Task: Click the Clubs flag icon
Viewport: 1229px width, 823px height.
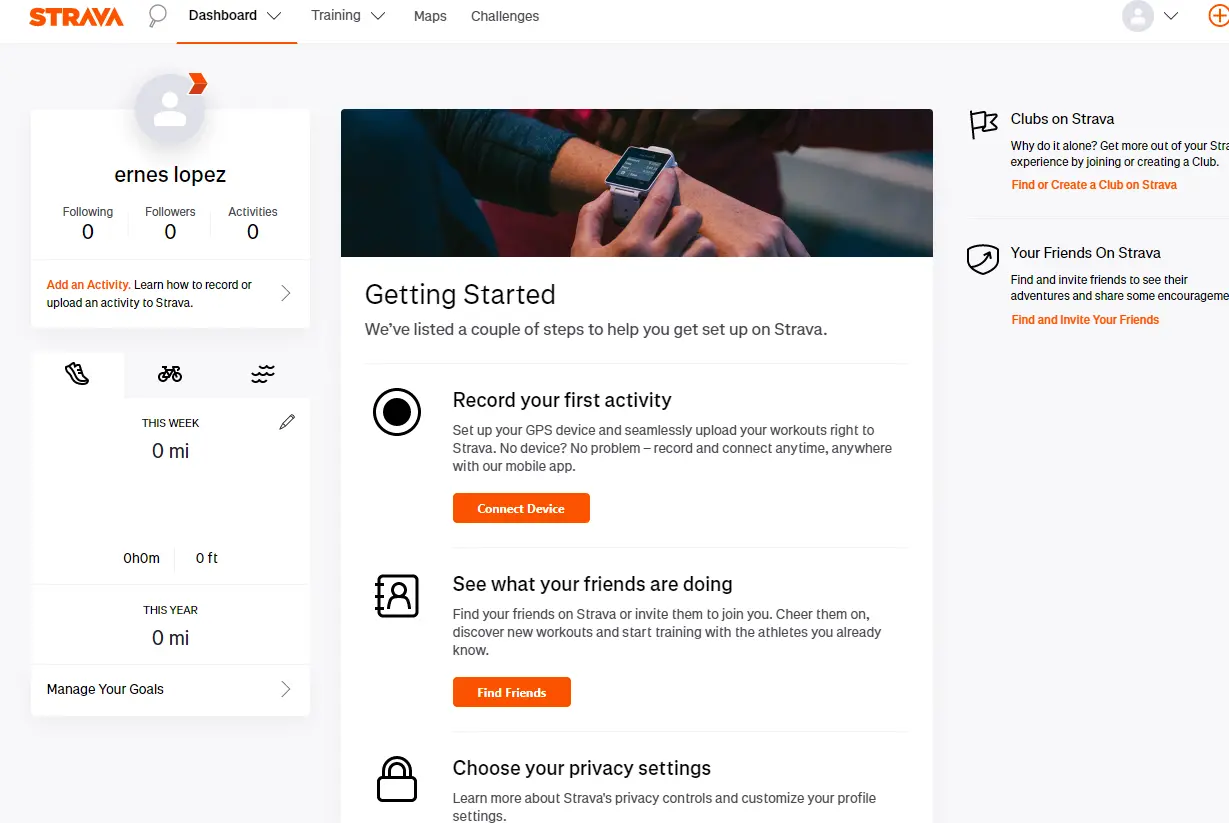Action: (x=984, y=124)
